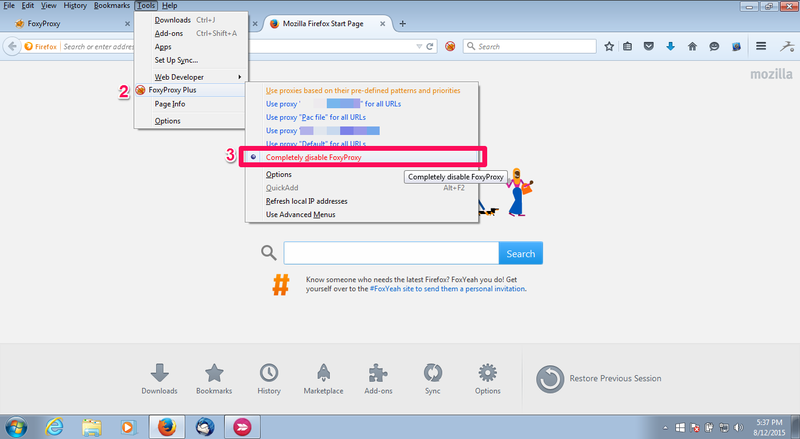Open History shortcut on start page
Image resolution: width=800 pixels, height=439 pixels.
click(x=269, y=379)
